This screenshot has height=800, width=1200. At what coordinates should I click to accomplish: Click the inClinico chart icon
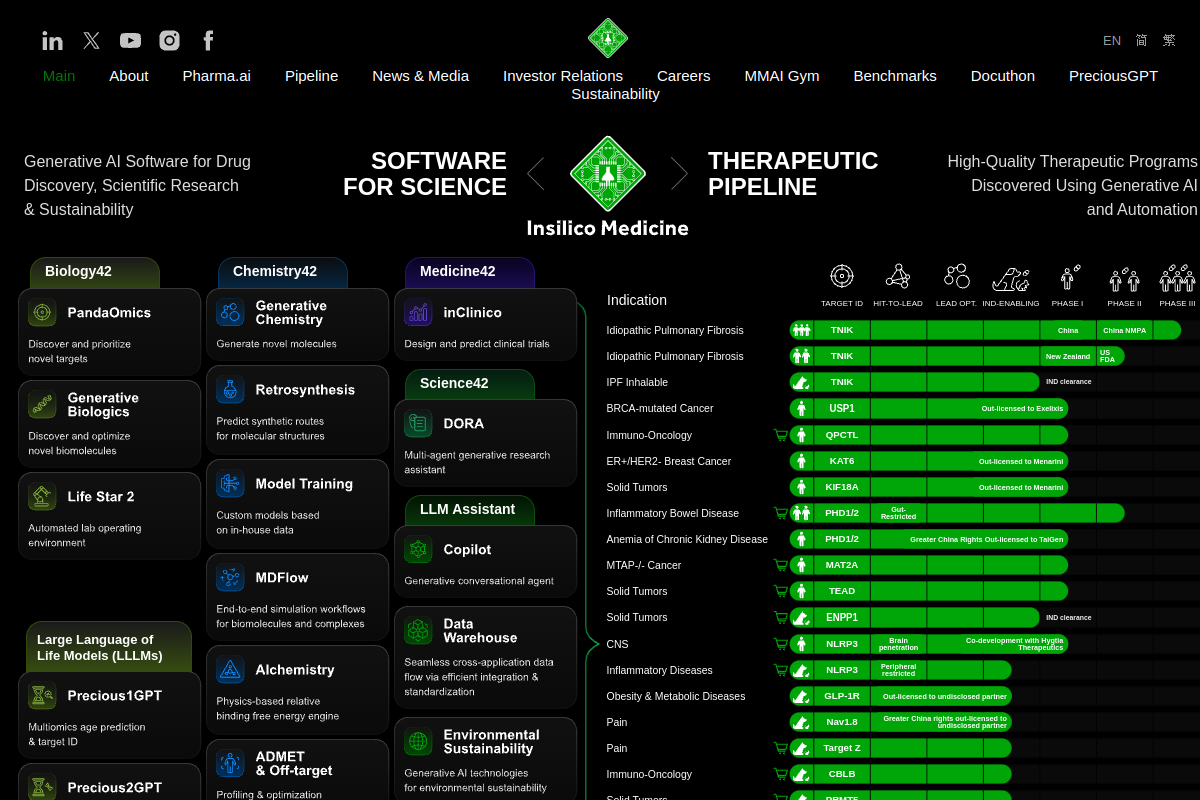[x=418, y=313]
